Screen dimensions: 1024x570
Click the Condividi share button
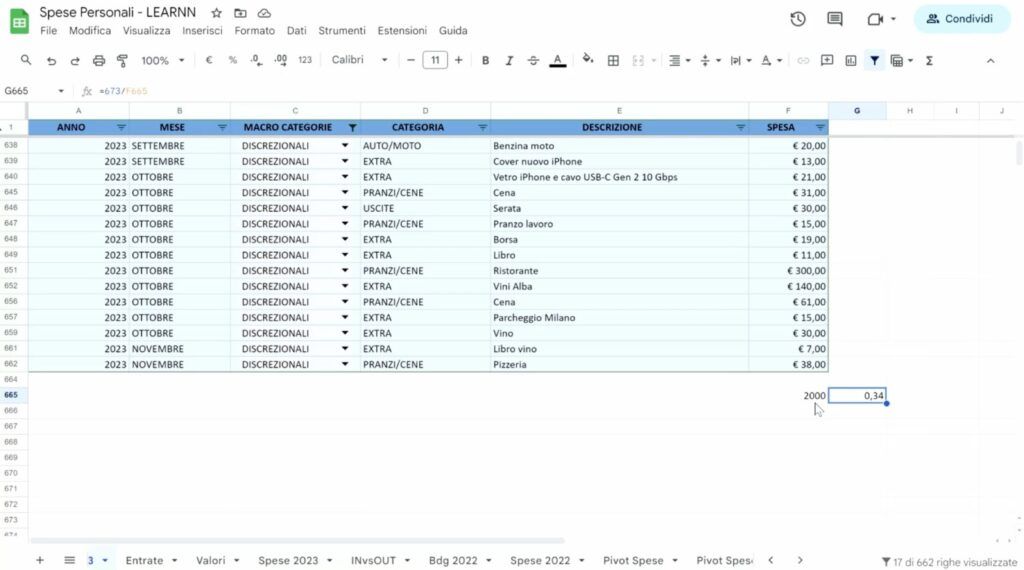[x=961, y=19]
